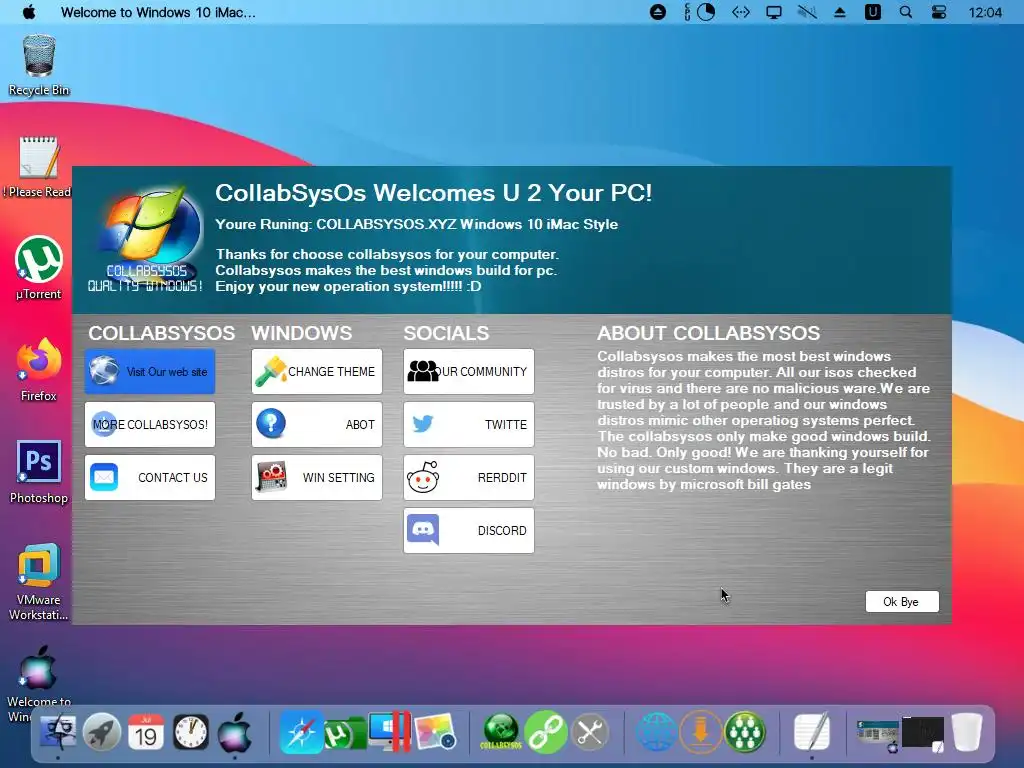Click the 12:04 clock in menu bar
This screenshot has width=1024, height=768.
click(985, 12)
